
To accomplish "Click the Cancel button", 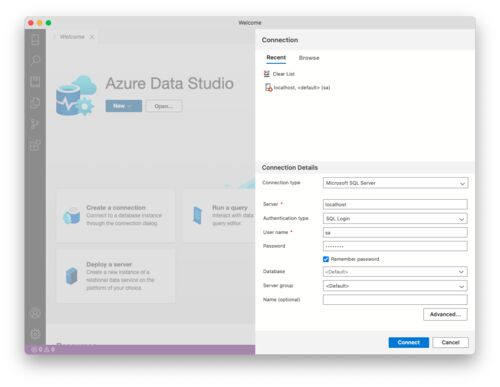I will [450, 342].
